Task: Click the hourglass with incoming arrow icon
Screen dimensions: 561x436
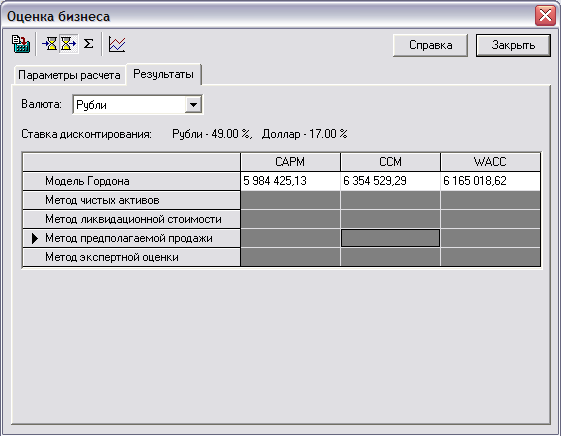Action: click(x=50, y=44)
